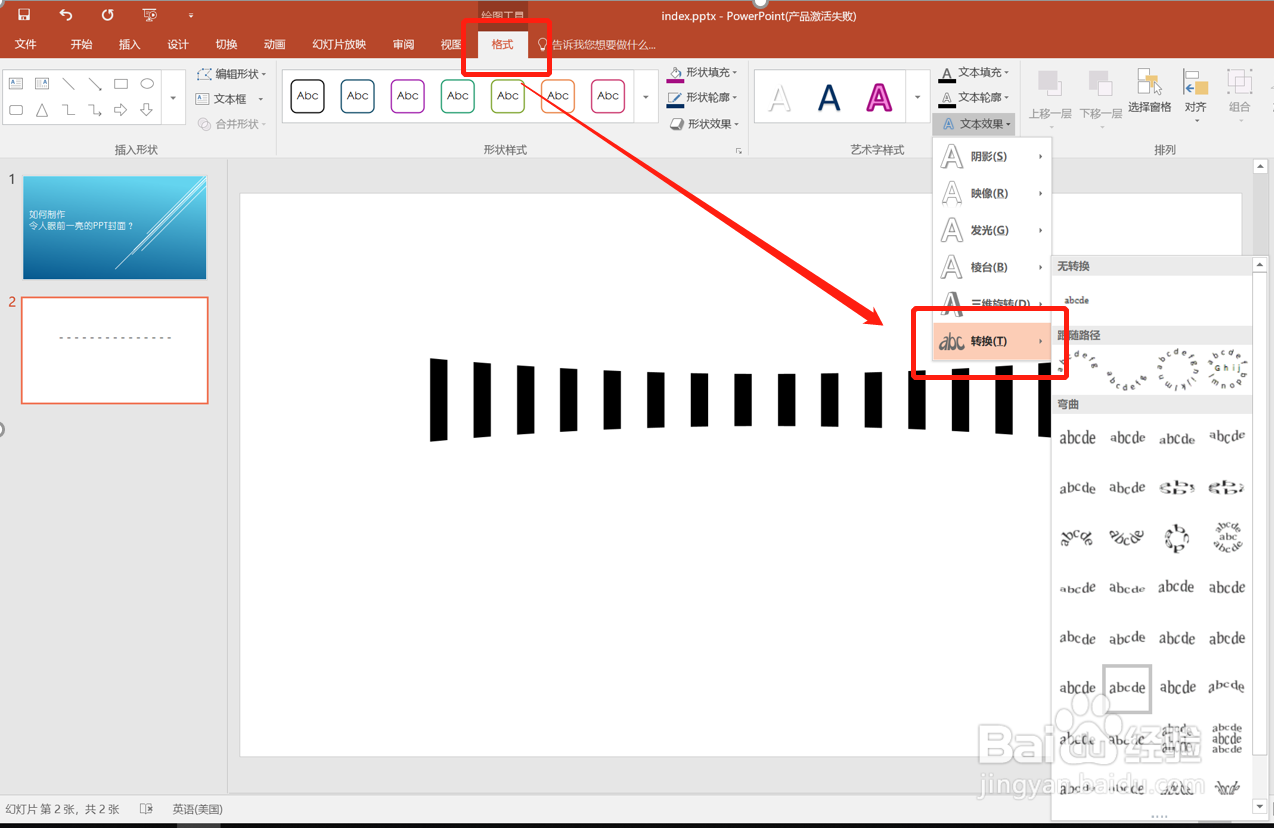Apply the purple outline Abc shape style
The width and height of the screenshot is (1274, 828).
[408, 96]
